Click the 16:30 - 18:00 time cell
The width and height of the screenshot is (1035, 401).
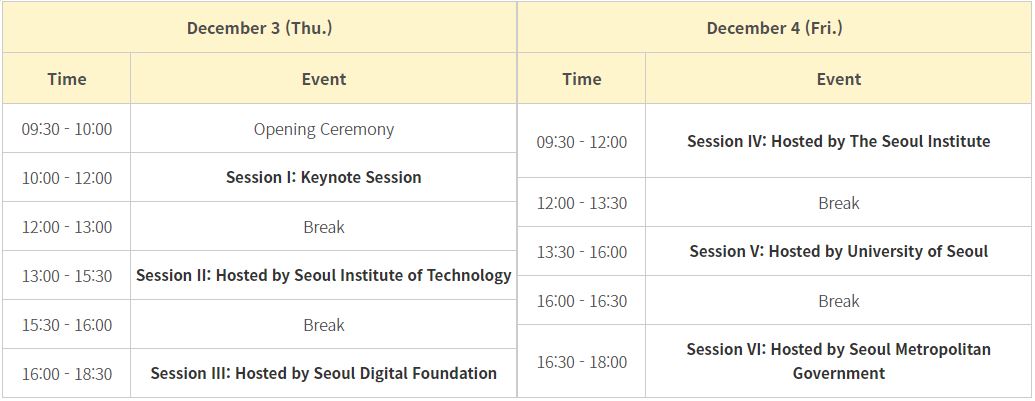pyautogui.click(x=582, y=361)
